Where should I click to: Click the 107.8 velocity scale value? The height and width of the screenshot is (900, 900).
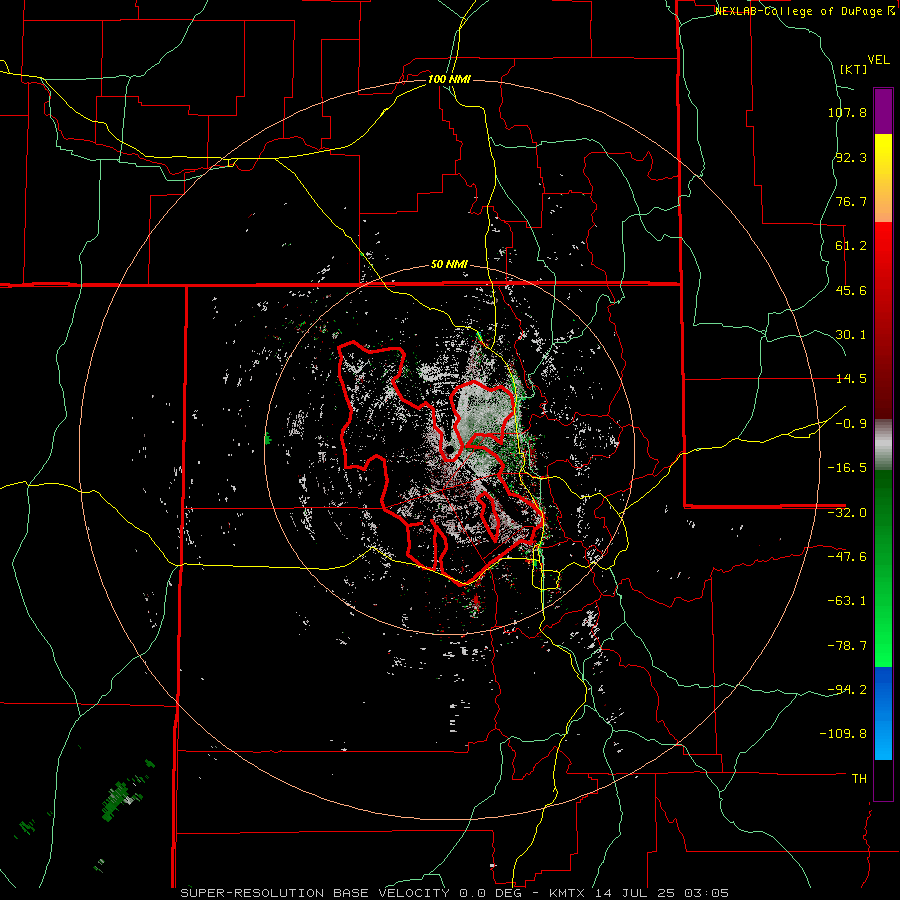pos(847,112)
